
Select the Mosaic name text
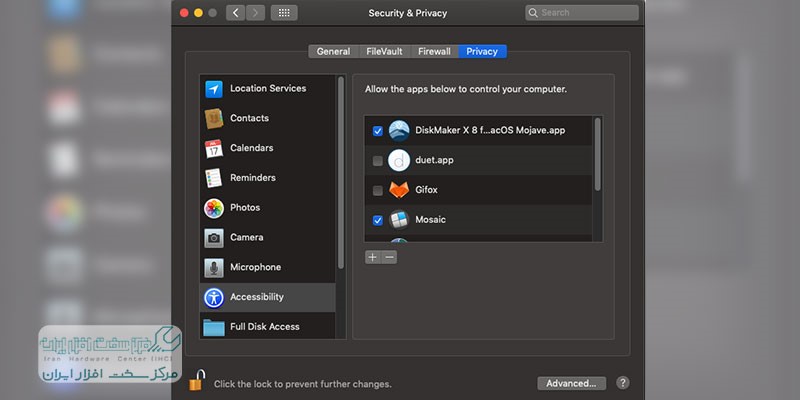click(x=431, y=219)
